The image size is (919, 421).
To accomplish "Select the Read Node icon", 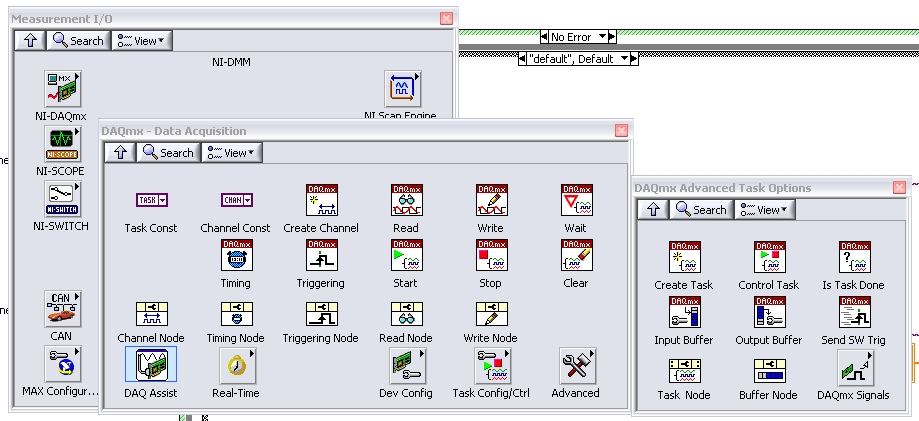I will pyautogui.click(x=407, y=314).
